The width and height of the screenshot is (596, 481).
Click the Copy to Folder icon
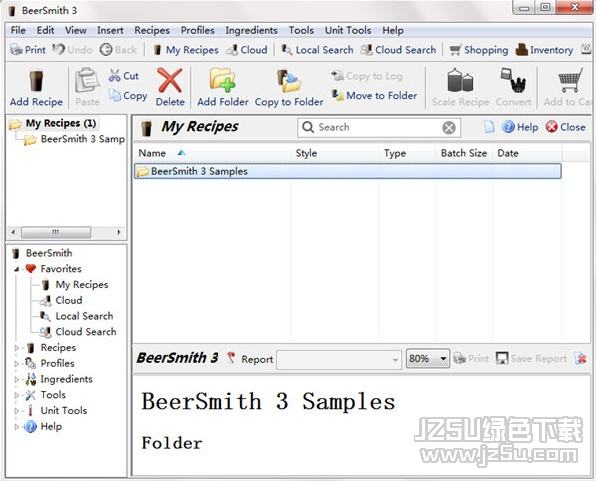click(289, 81)
